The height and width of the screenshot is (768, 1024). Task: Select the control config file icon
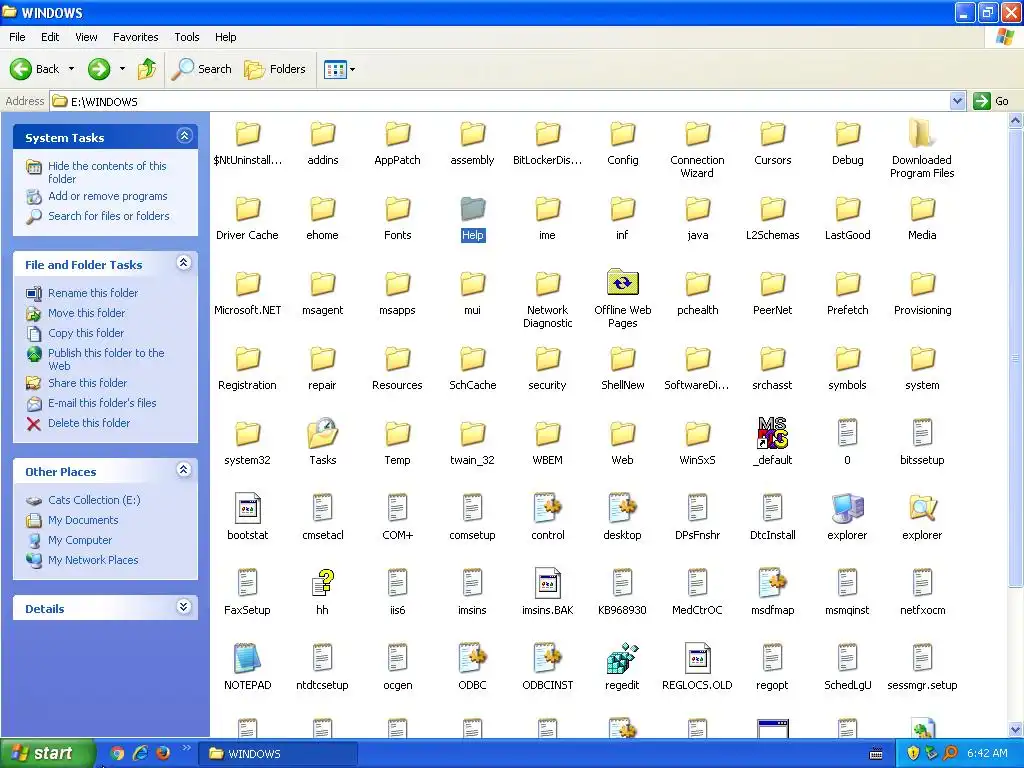pos(547,508)
